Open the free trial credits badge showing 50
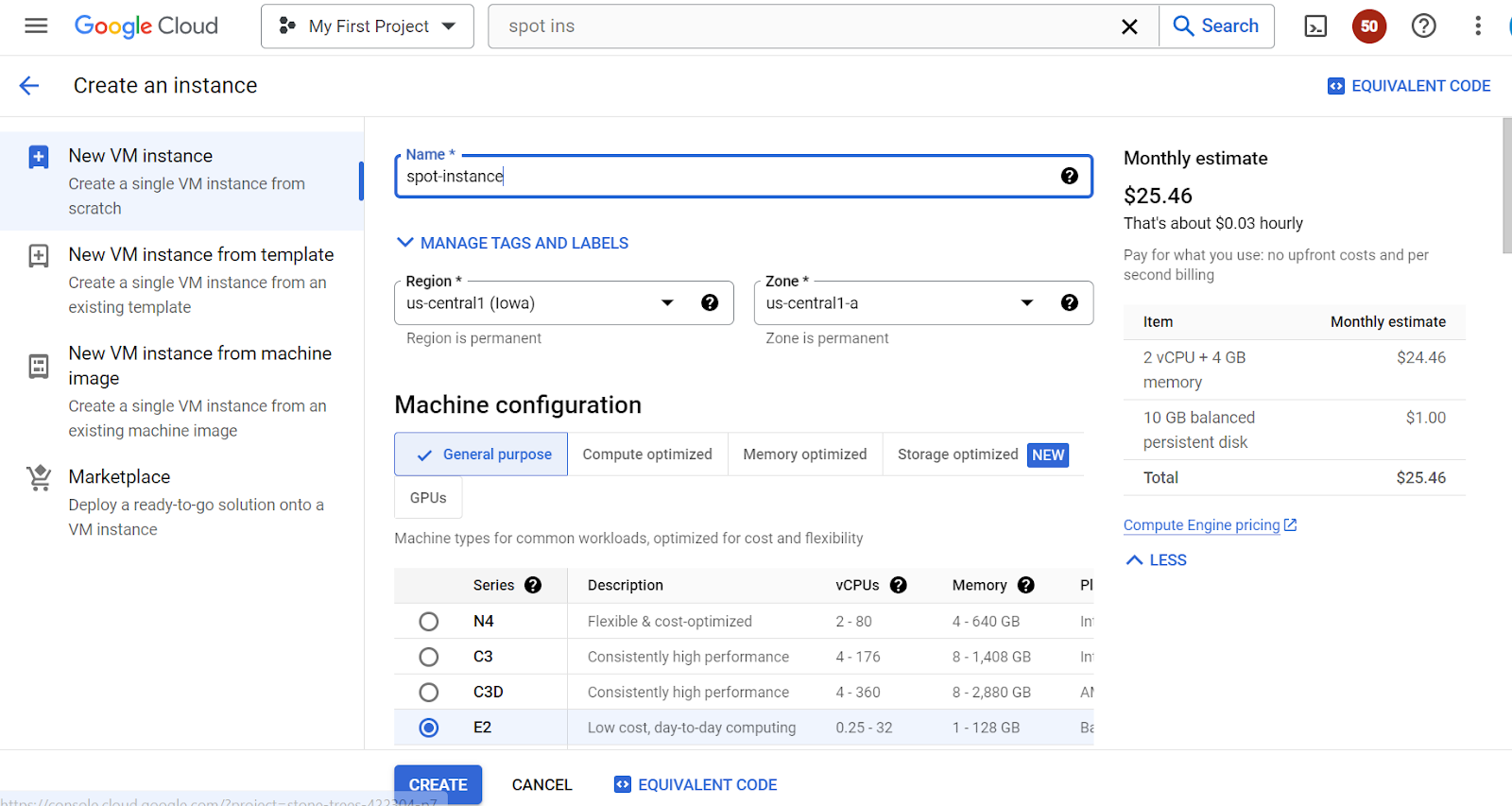This screenshot has width=1512, height=806. click(1369, 26)
